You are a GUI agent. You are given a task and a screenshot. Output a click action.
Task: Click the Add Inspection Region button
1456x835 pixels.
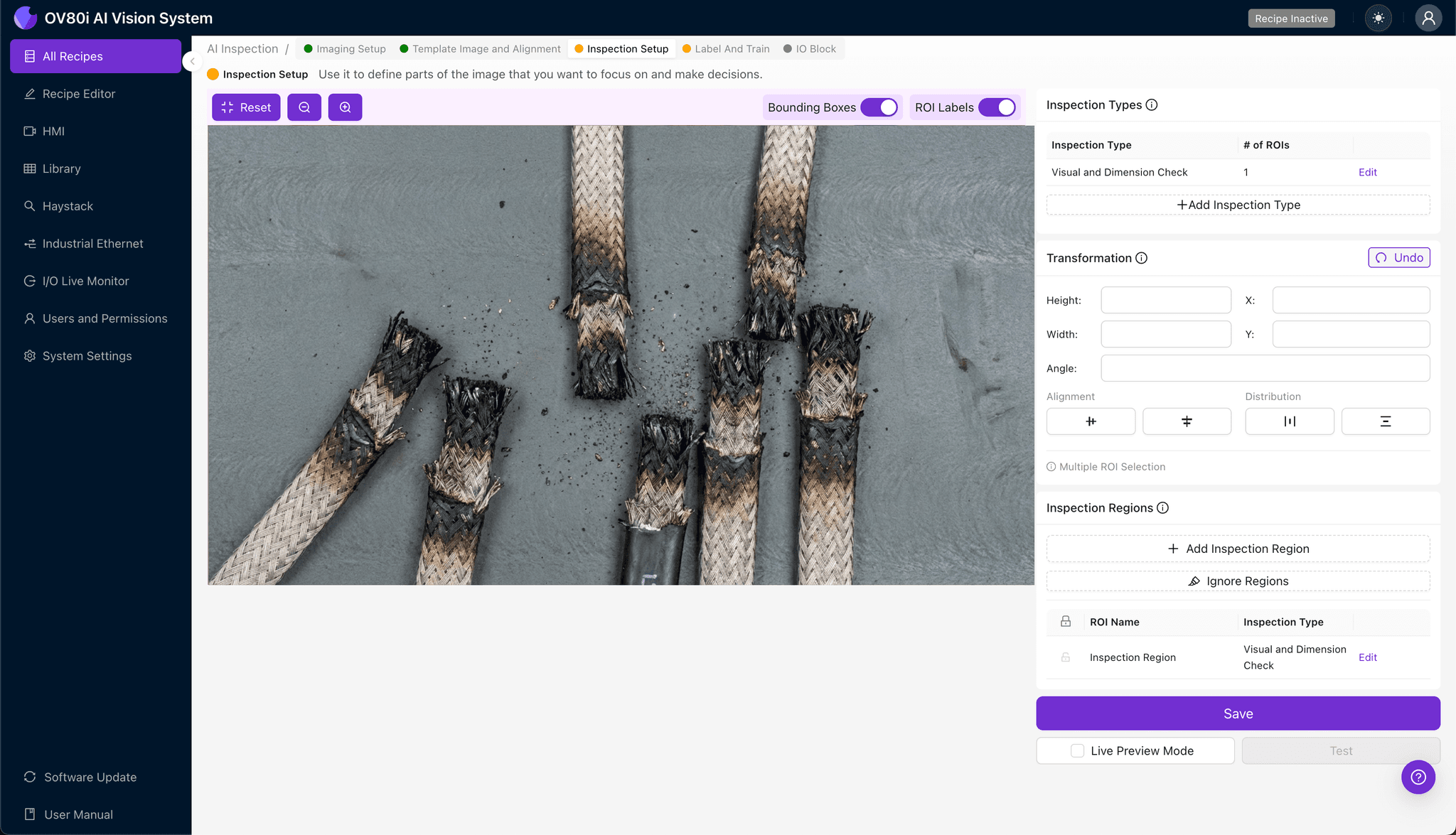(1238, 549)
